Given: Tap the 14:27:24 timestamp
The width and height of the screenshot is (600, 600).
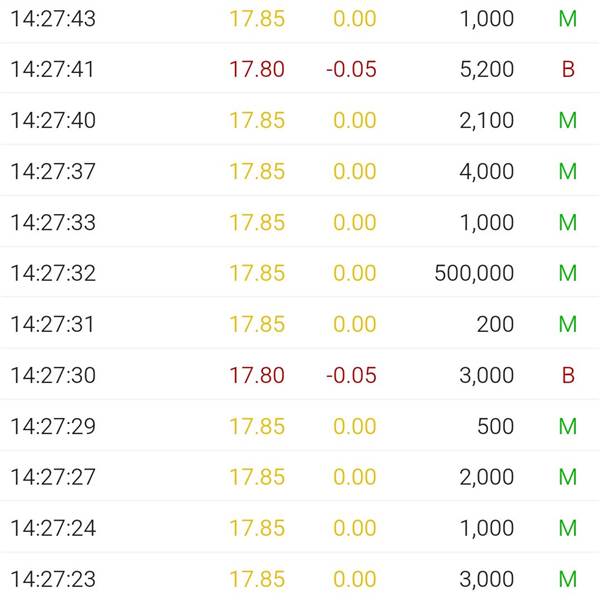Looking at the screenshot, I should [53, 528].
